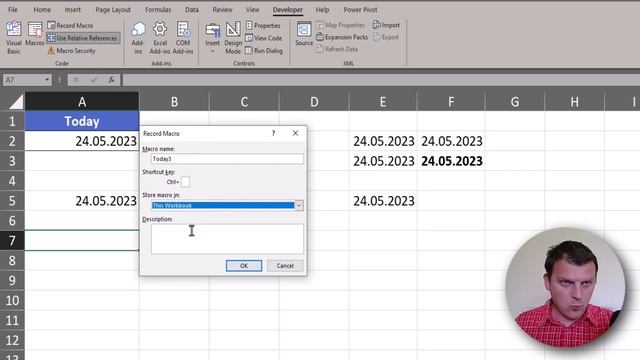The image size is (640, 360).
Task: Click the Select All corner triangle
Action: (x=16, y=102)
